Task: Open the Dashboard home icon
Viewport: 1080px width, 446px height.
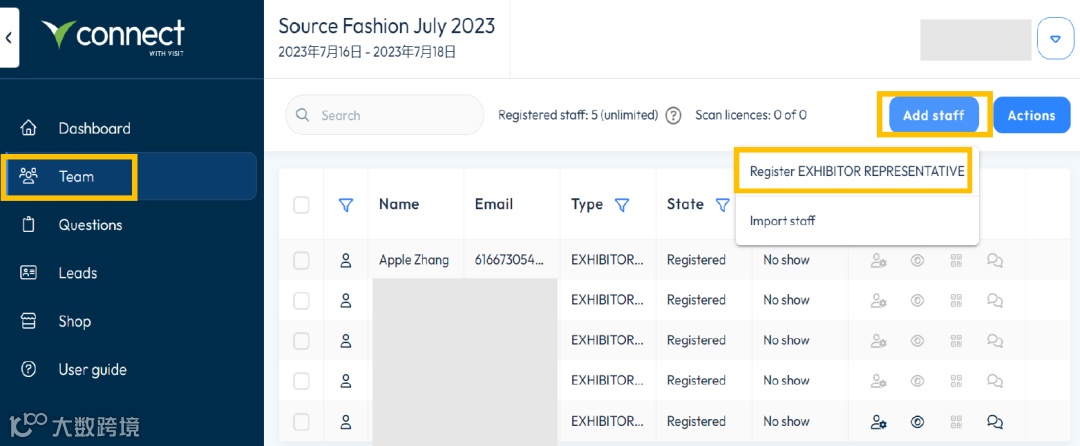Action: pos(29,128)
